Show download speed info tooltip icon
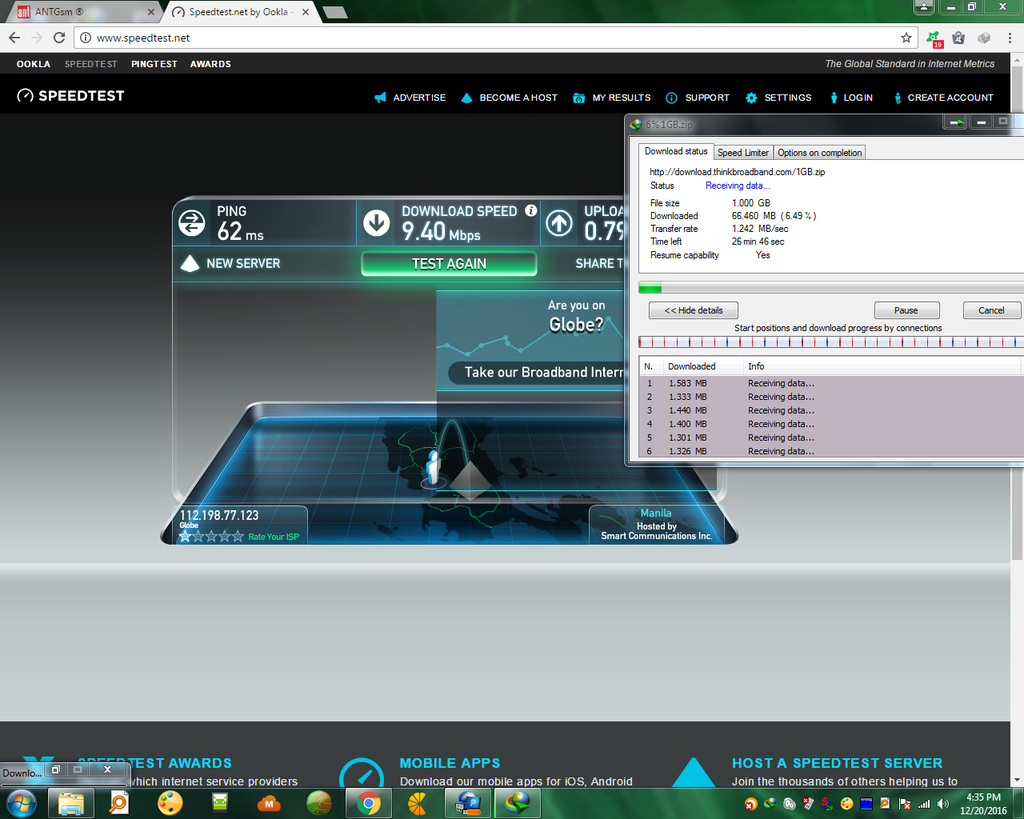This screenshot has height=819, width=1024. 531,210
